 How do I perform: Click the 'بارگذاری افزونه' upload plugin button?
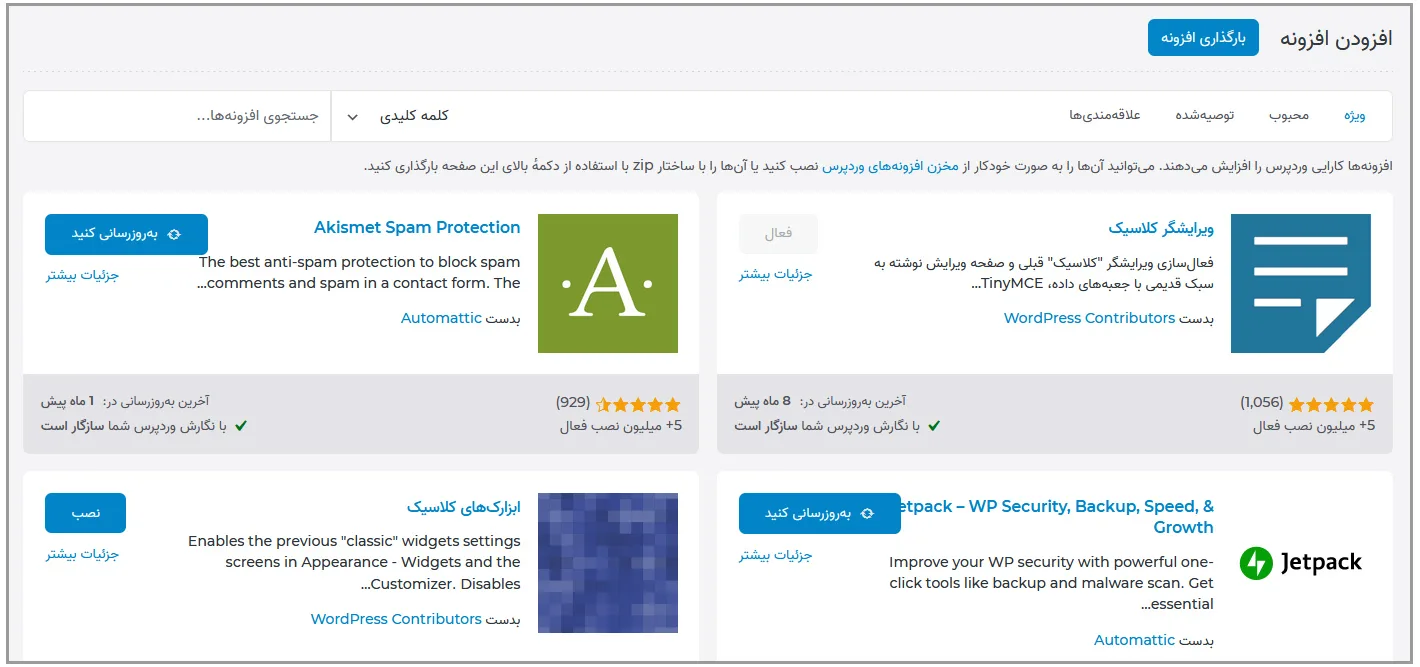1203,38
